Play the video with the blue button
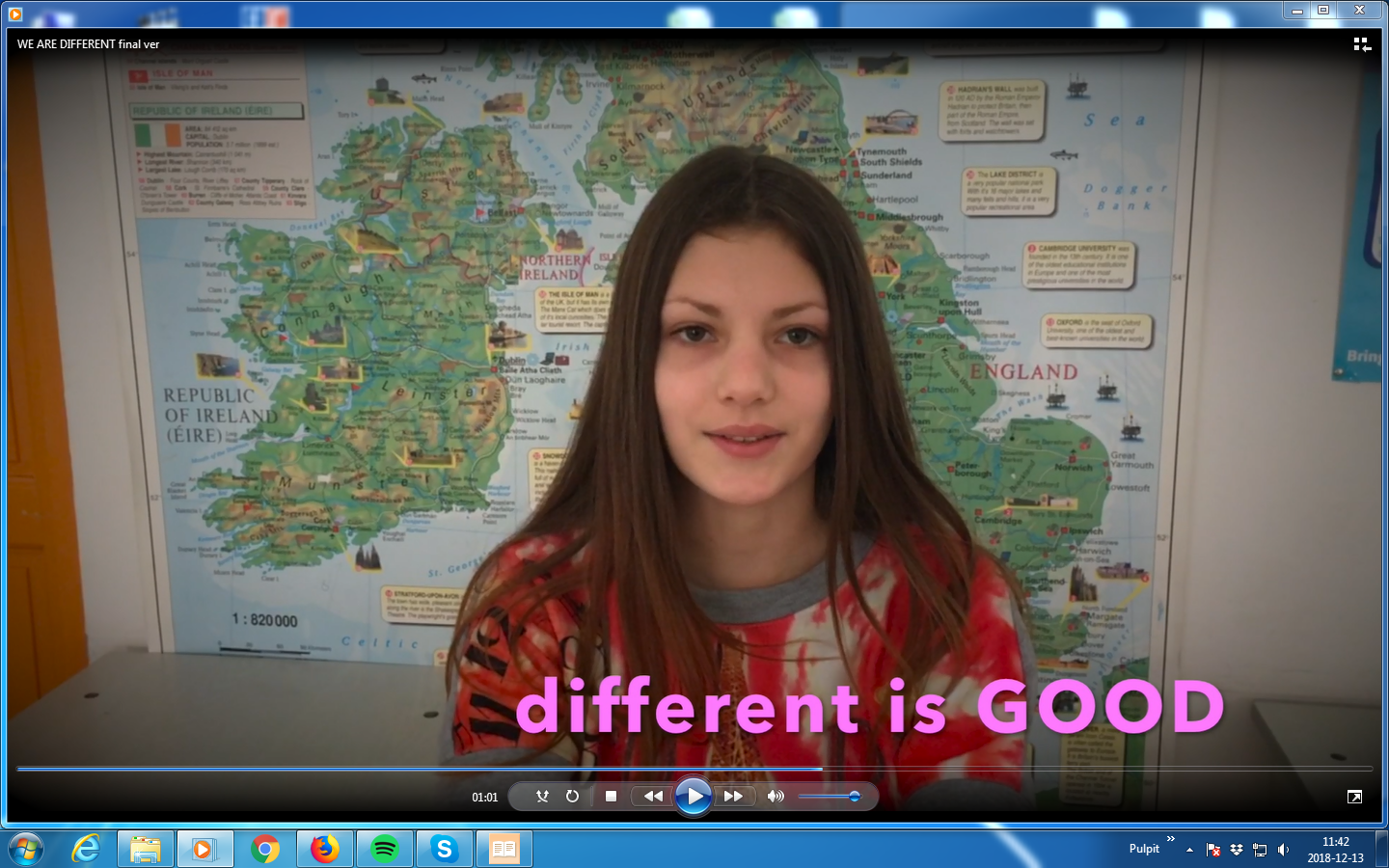This screenshot has width=1389, height=868. pos(693,797)
